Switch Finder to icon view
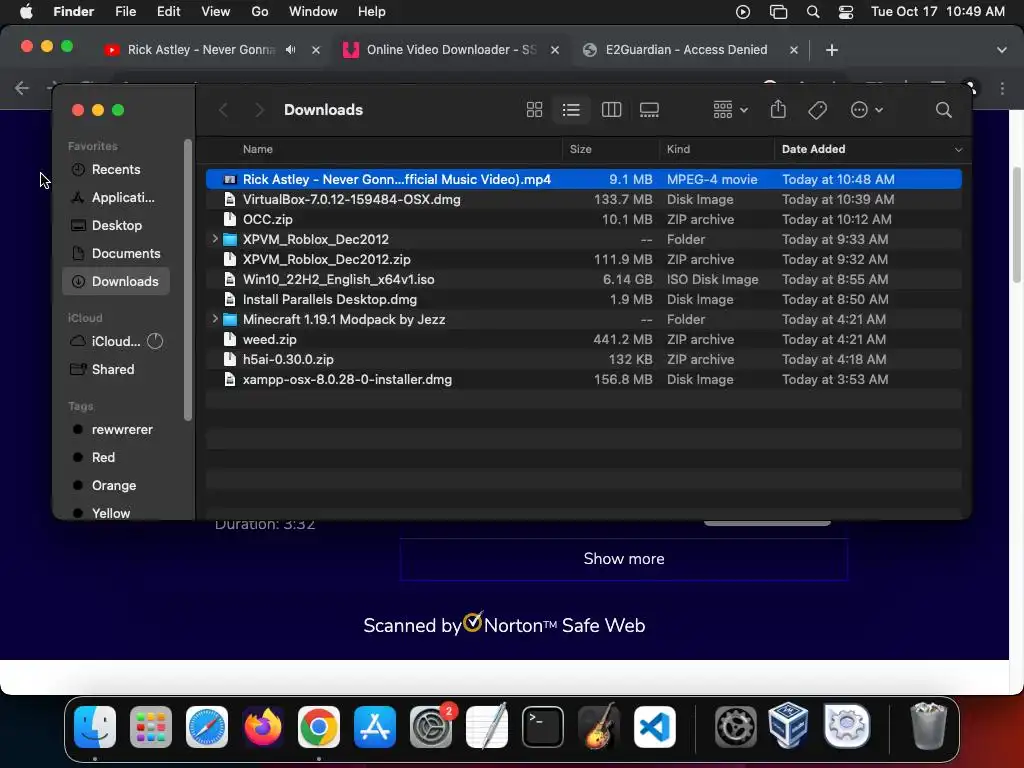Screen dimensions: 1024x768 click(x=534, y=110)
